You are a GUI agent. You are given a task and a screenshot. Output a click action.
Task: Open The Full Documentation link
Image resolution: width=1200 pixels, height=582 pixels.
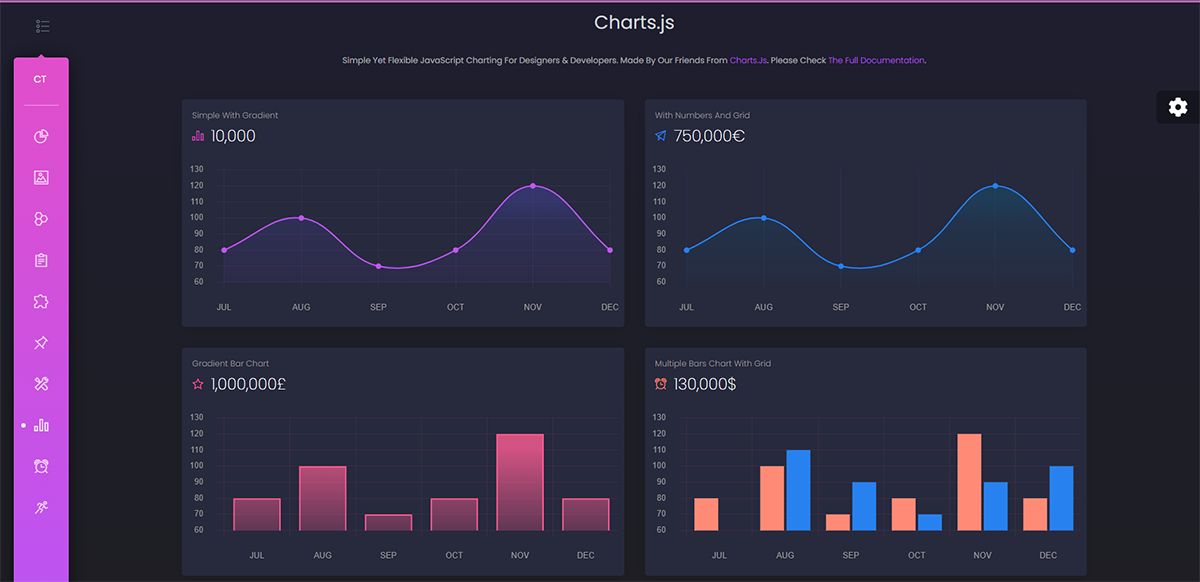pos(876,60)
